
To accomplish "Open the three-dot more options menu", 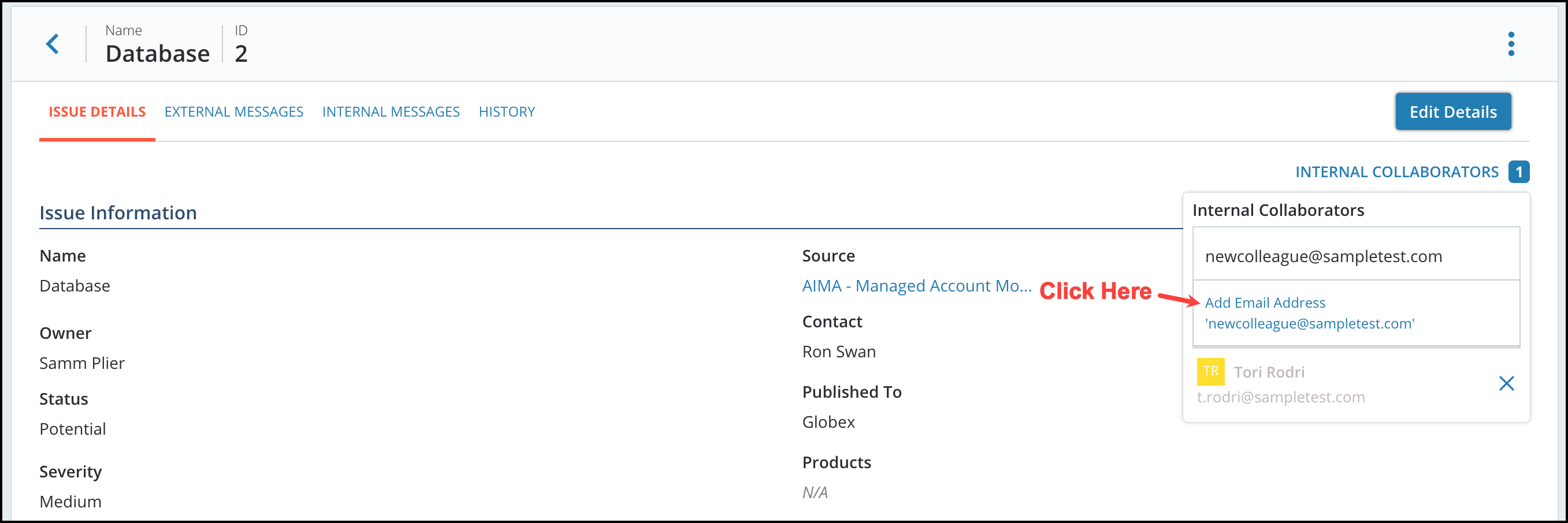I will click(x=1511, y=44).
